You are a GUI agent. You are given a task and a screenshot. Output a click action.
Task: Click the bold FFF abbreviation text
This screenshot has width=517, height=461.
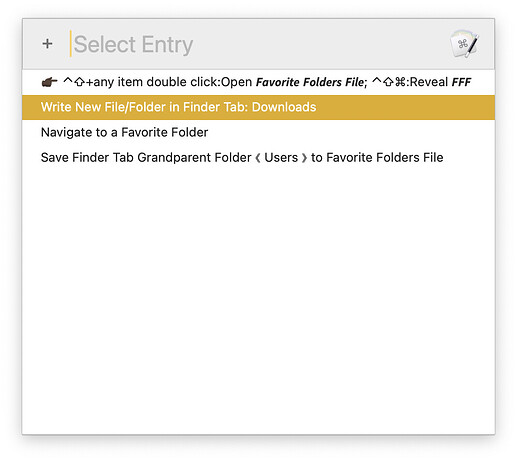[x=461, y=82]
